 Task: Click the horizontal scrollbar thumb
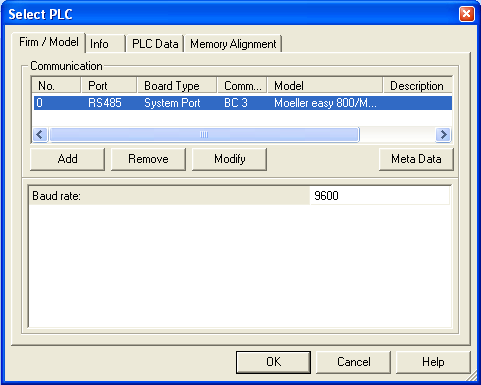point(204,135)
